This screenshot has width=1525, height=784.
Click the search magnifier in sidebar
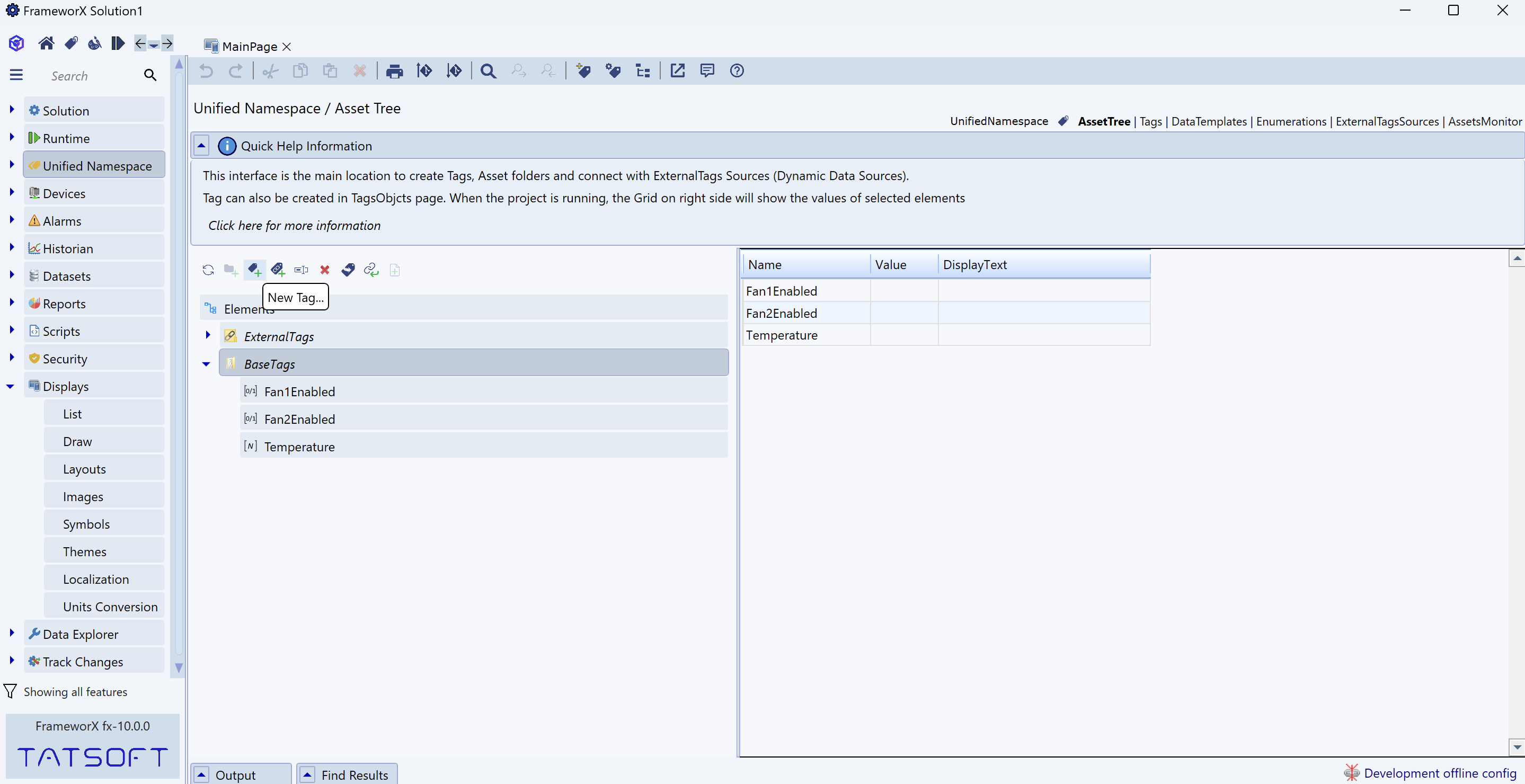[150, 75]
